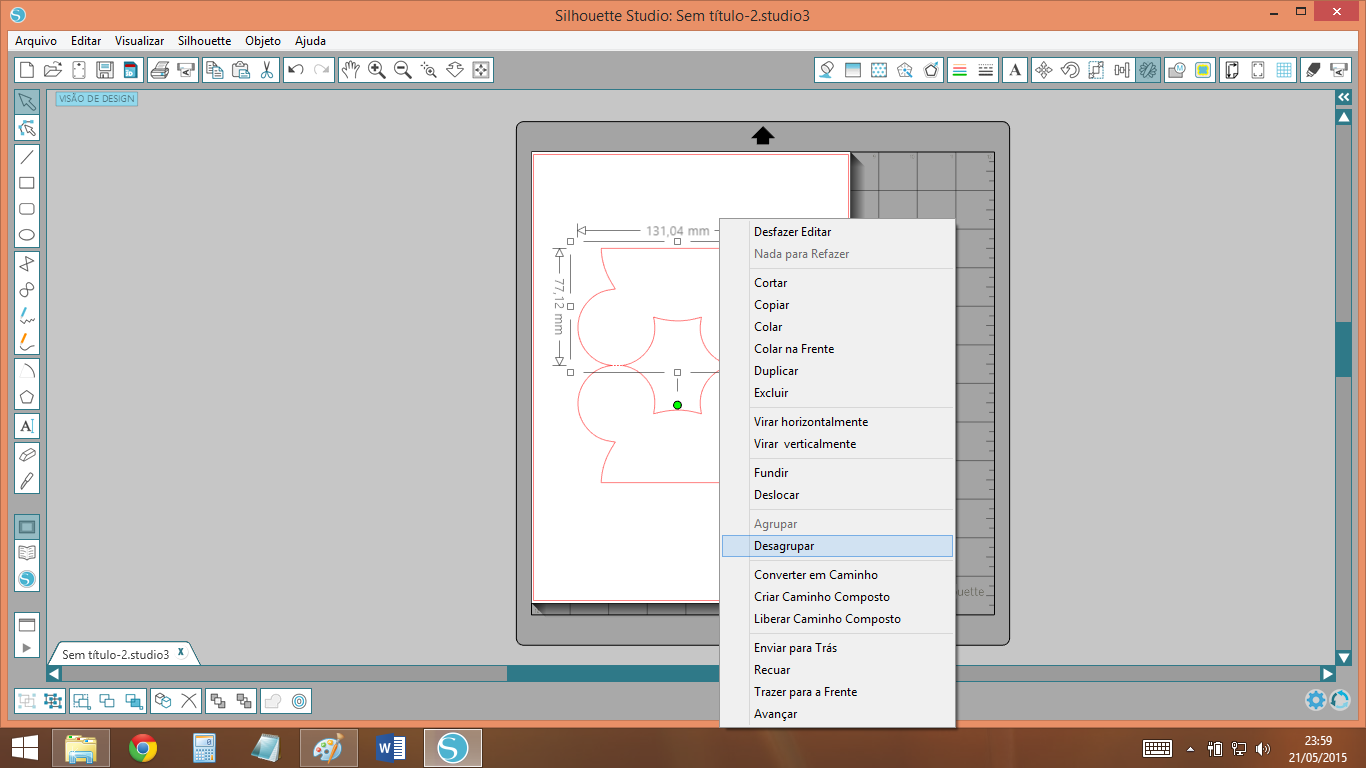Image resolution: width=1366 pixels, height=768 pixels.
Task: Choose Criar Caminho Composto option
Action: click(837, 597)
